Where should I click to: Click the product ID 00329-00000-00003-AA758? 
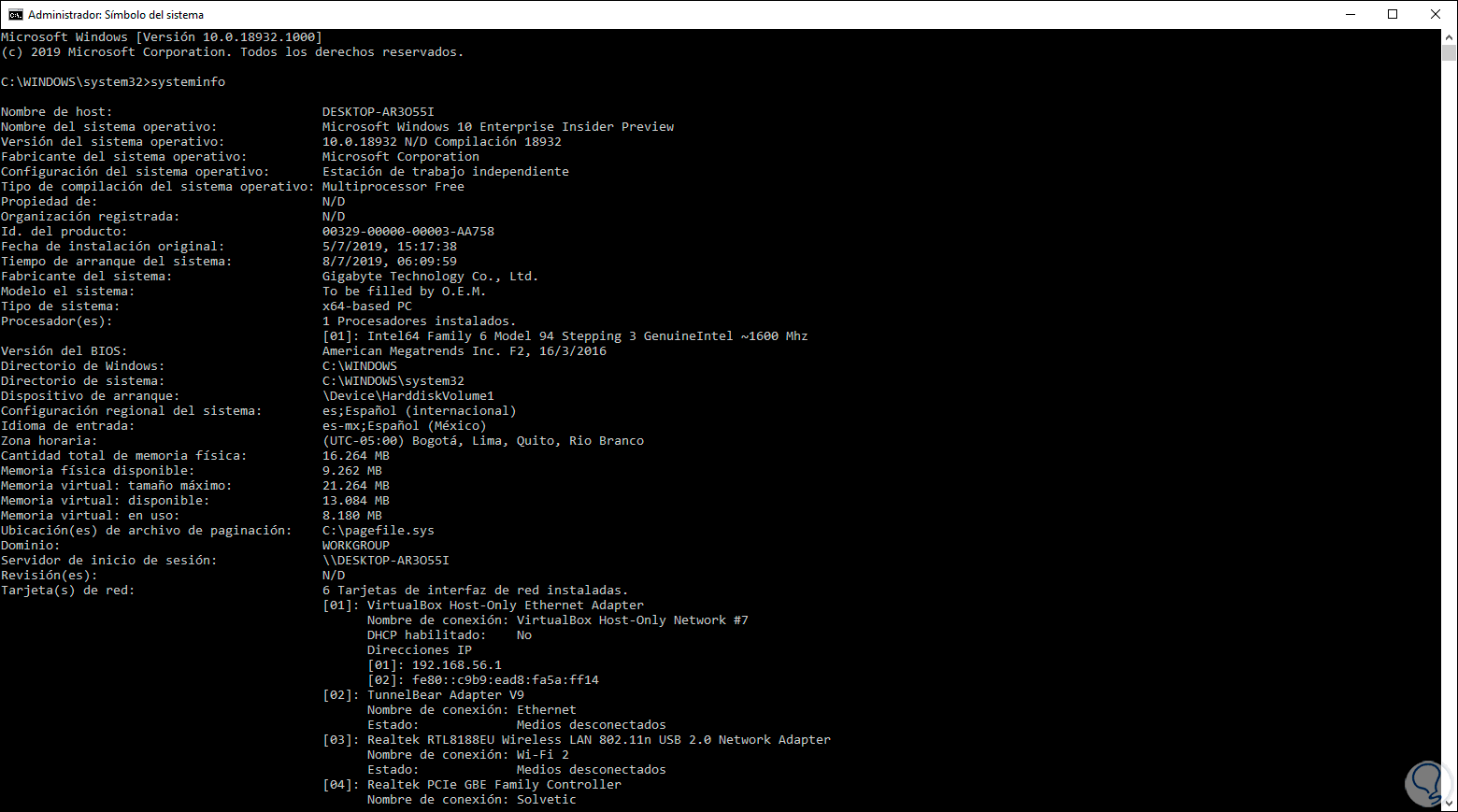(x=408, y=232)
